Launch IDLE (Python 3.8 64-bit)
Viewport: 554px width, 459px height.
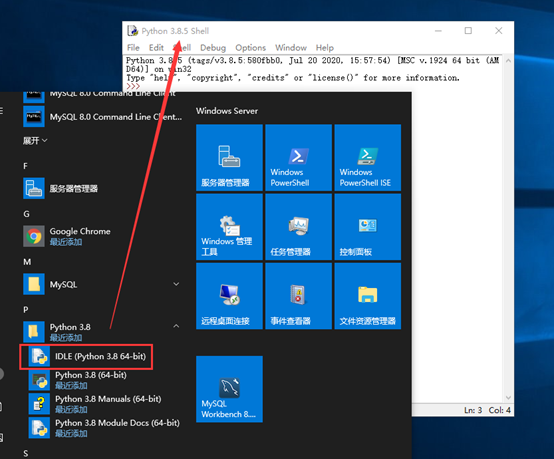tap(87, 357)
